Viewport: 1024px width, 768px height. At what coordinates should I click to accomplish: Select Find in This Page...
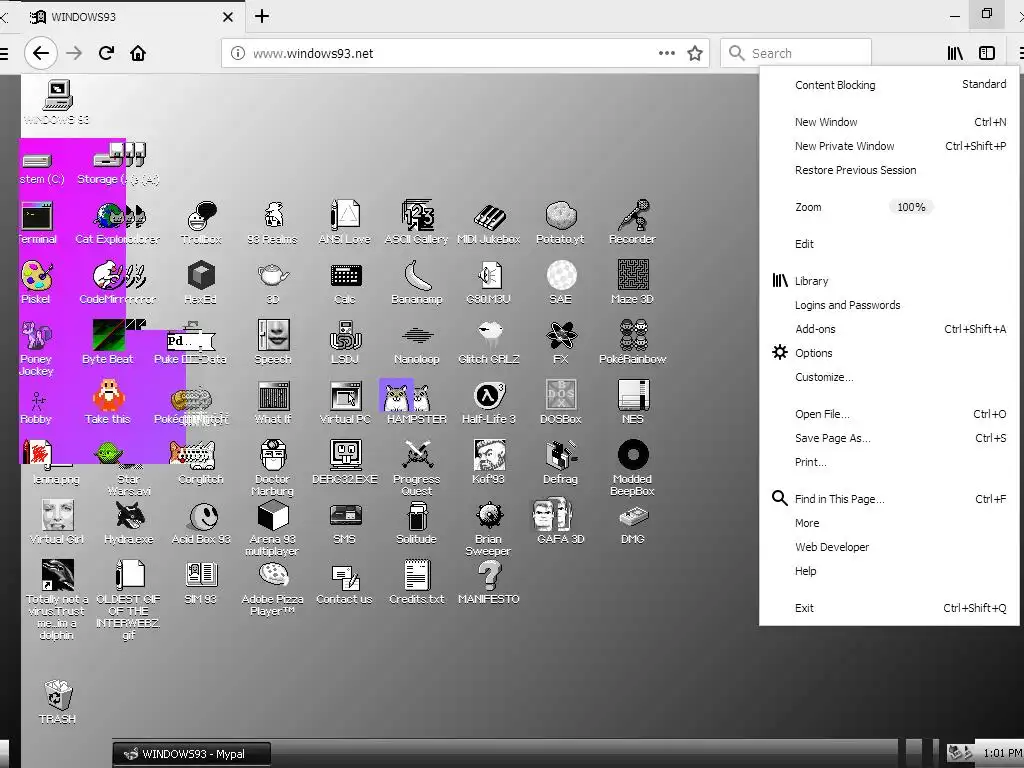coord(889,499)
